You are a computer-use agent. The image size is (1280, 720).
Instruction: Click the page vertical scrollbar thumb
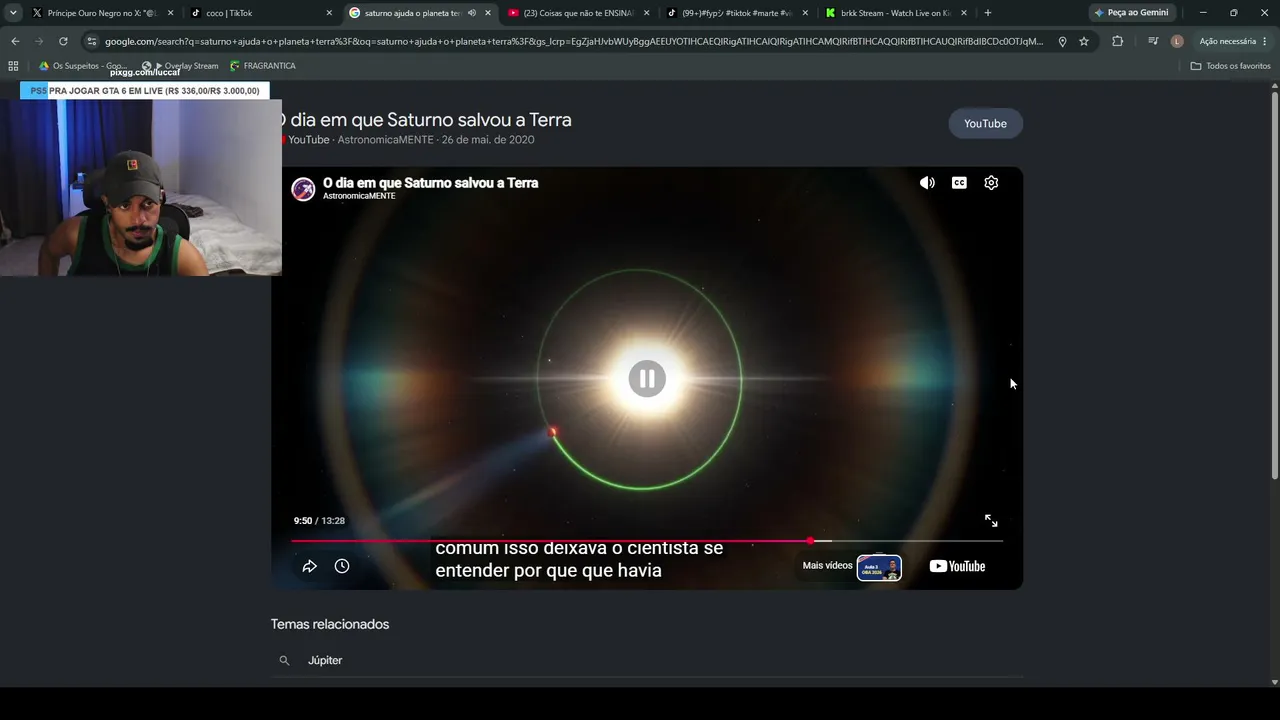tap(1274, 285)
